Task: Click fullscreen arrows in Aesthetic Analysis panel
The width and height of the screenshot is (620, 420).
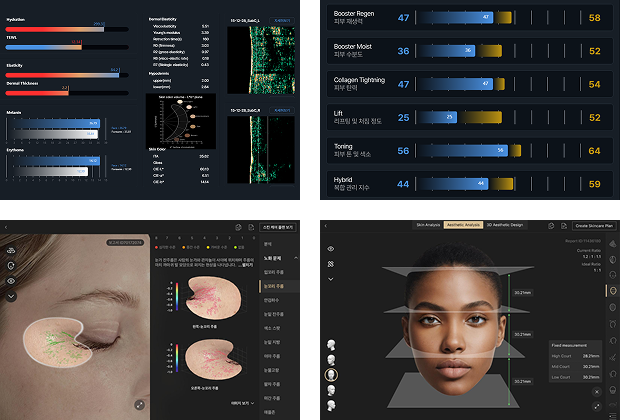Action: click(597, 406)
